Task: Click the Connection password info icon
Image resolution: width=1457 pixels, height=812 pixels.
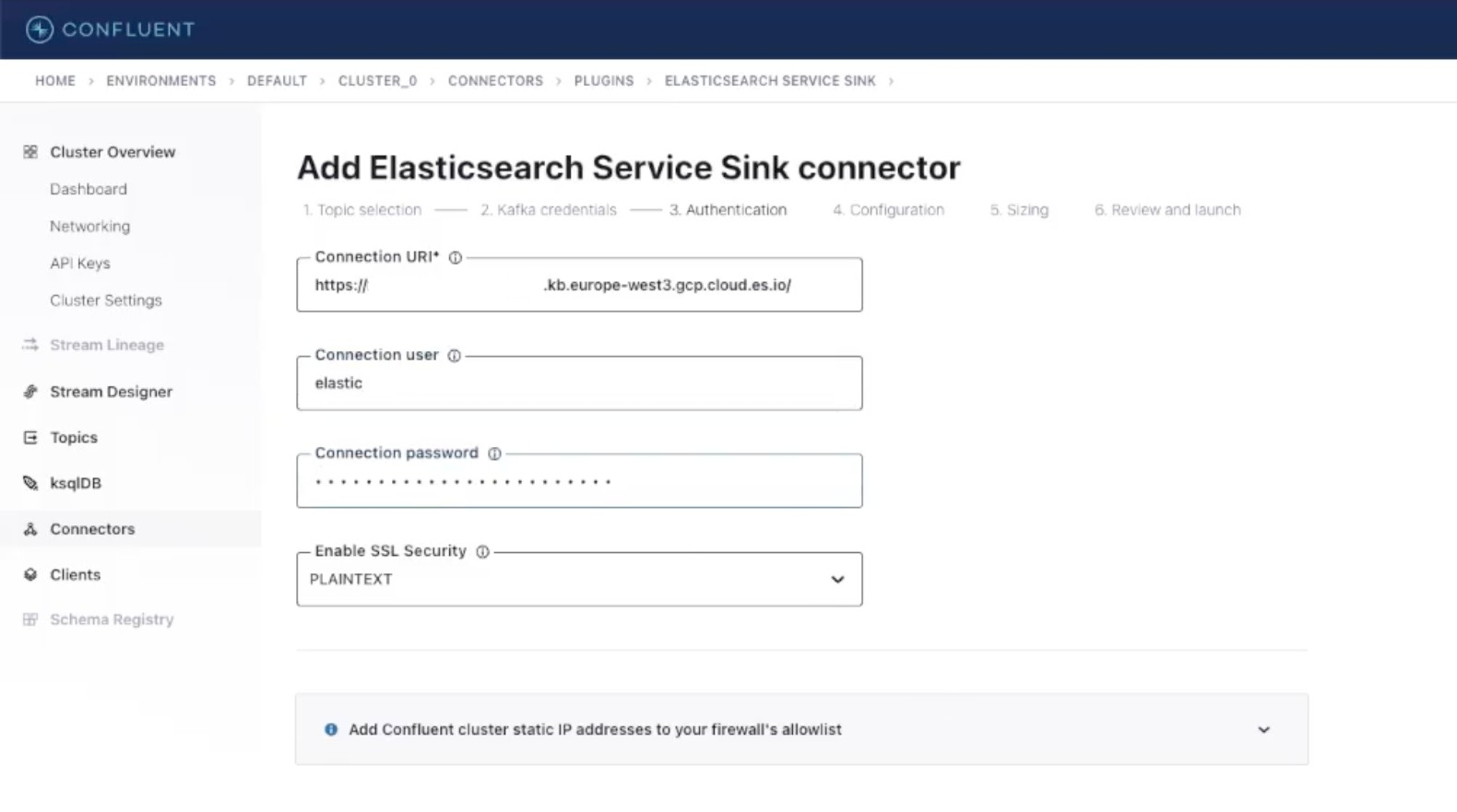Action: 494,453
